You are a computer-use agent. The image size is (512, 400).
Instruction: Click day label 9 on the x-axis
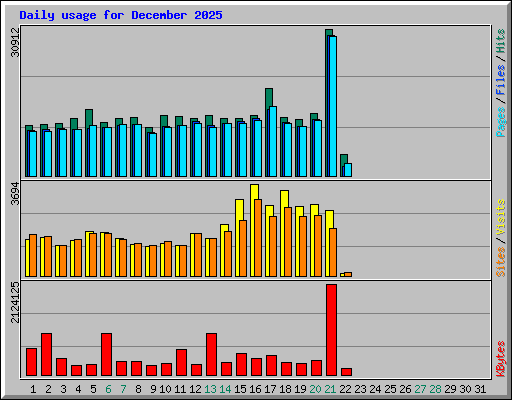pos(153,389)
